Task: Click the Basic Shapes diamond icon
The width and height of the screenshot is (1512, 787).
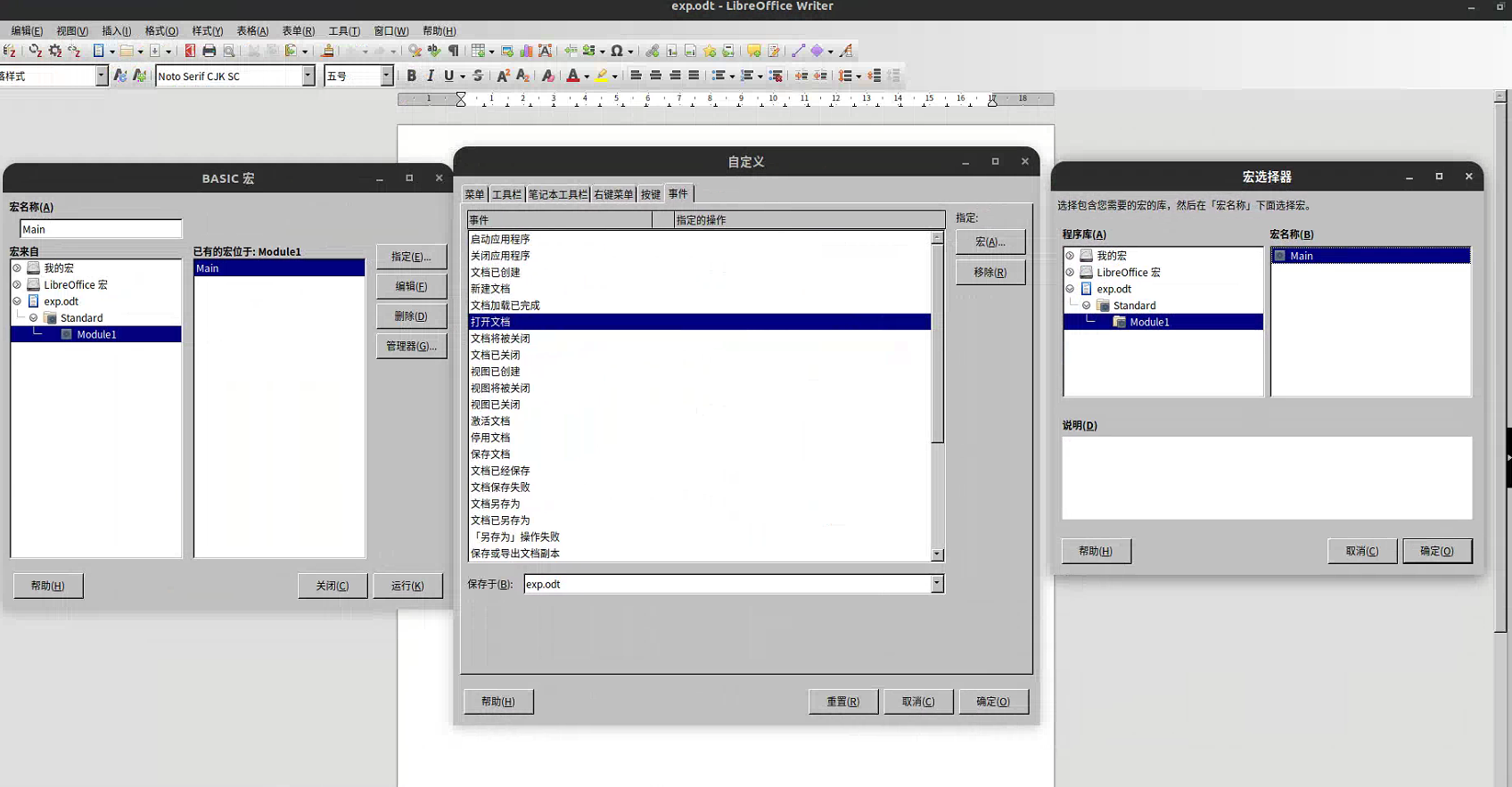Action: click(x=817, y=51)
